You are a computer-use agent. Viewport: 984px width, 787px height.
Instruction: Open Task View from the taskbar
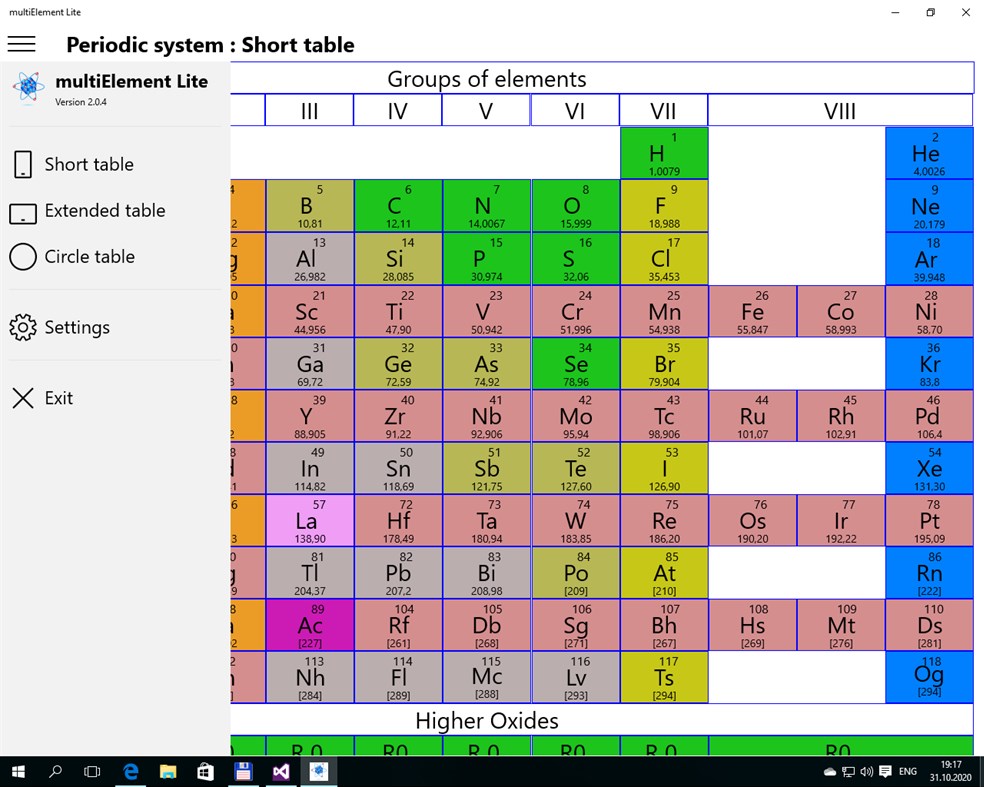click(x=92, y=771)
